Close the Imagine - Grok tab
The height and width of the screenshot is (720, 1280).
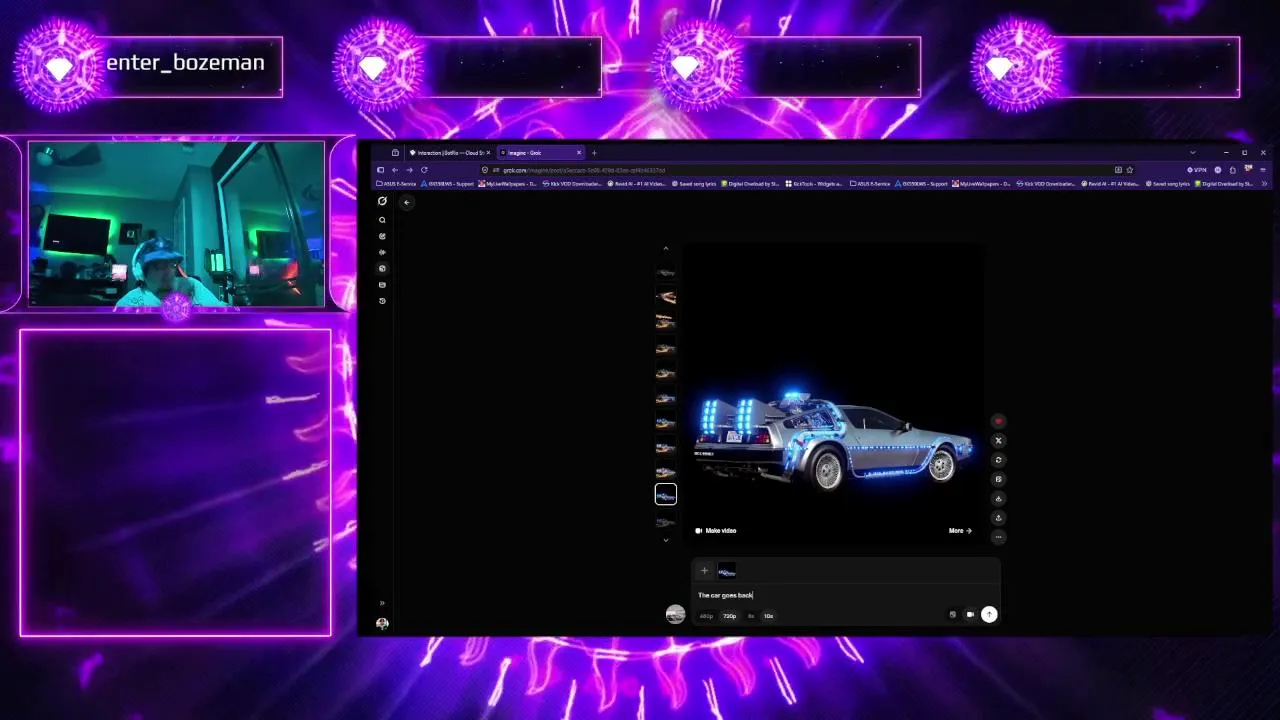[578, 153]
